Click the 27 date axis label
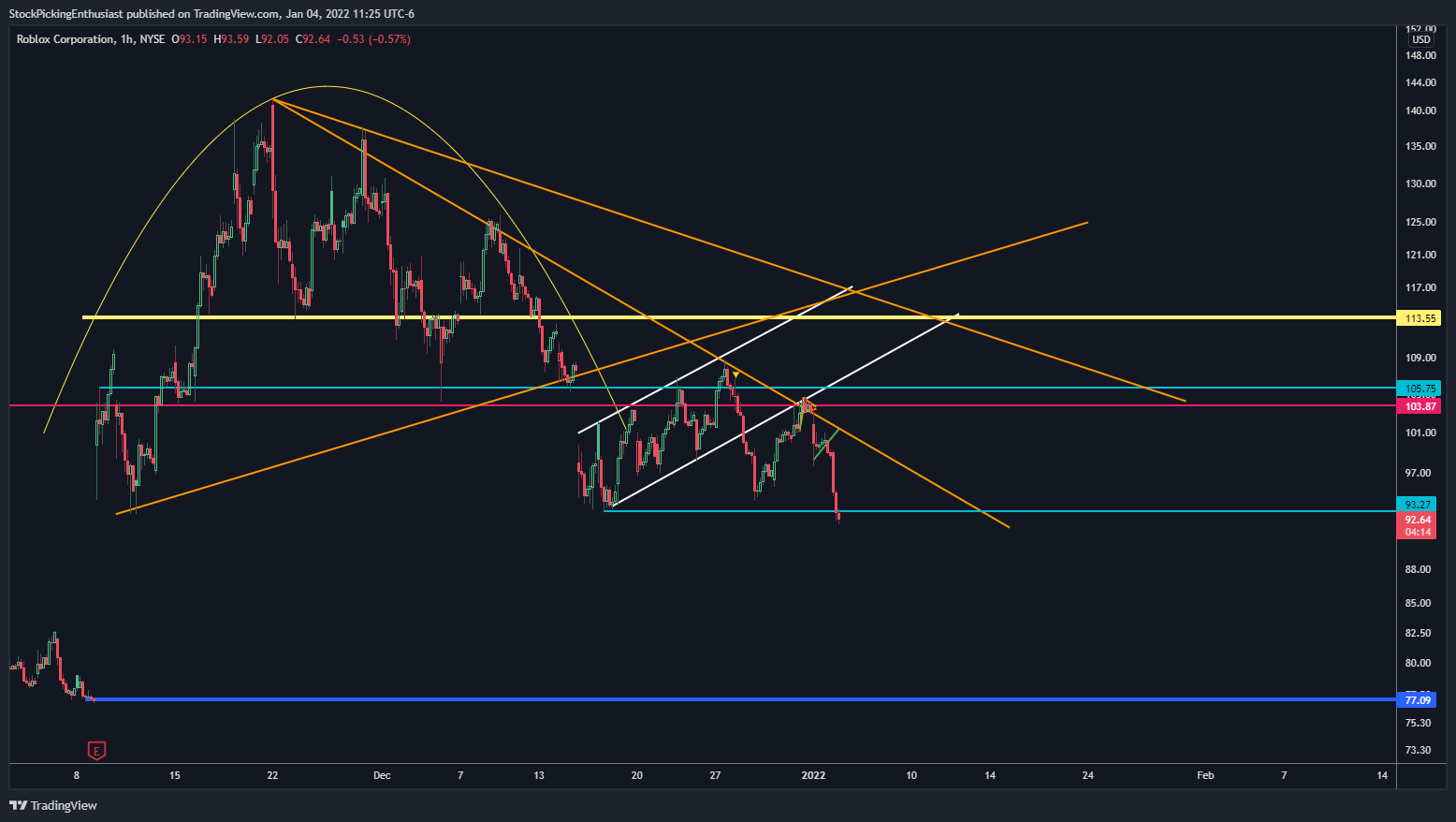 coord(715,775)
